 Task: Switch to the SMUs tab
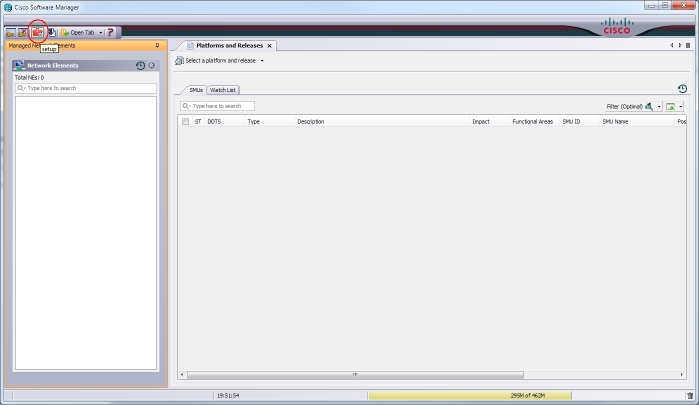point(196,90)
